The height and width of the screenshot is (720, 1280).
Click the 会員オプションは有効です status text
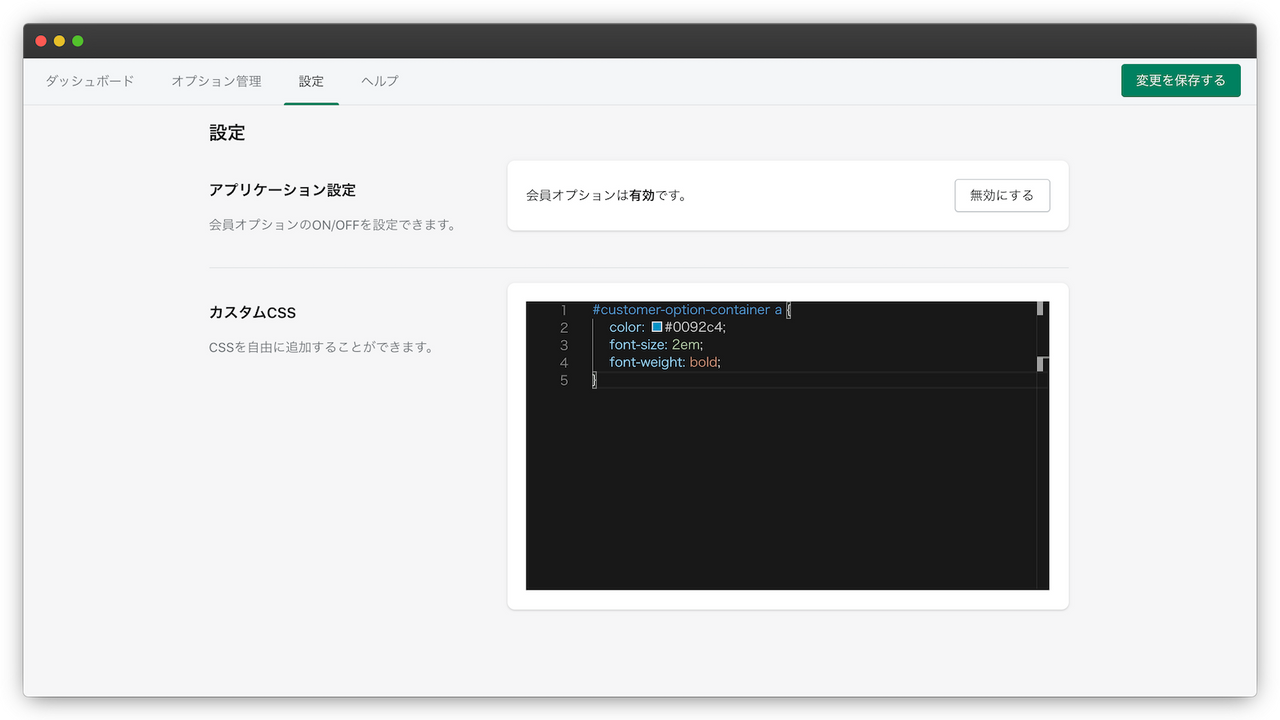606,195
